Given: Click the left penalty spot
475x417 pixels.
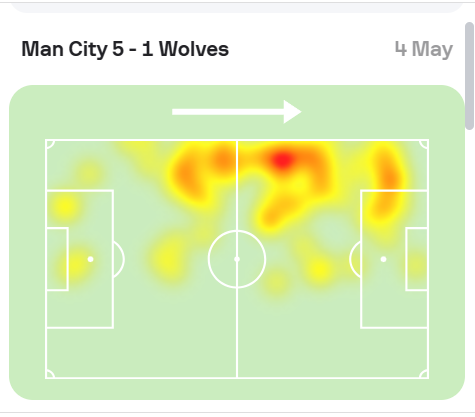Looking at the screenshot, I should click(x=90, y=259).
